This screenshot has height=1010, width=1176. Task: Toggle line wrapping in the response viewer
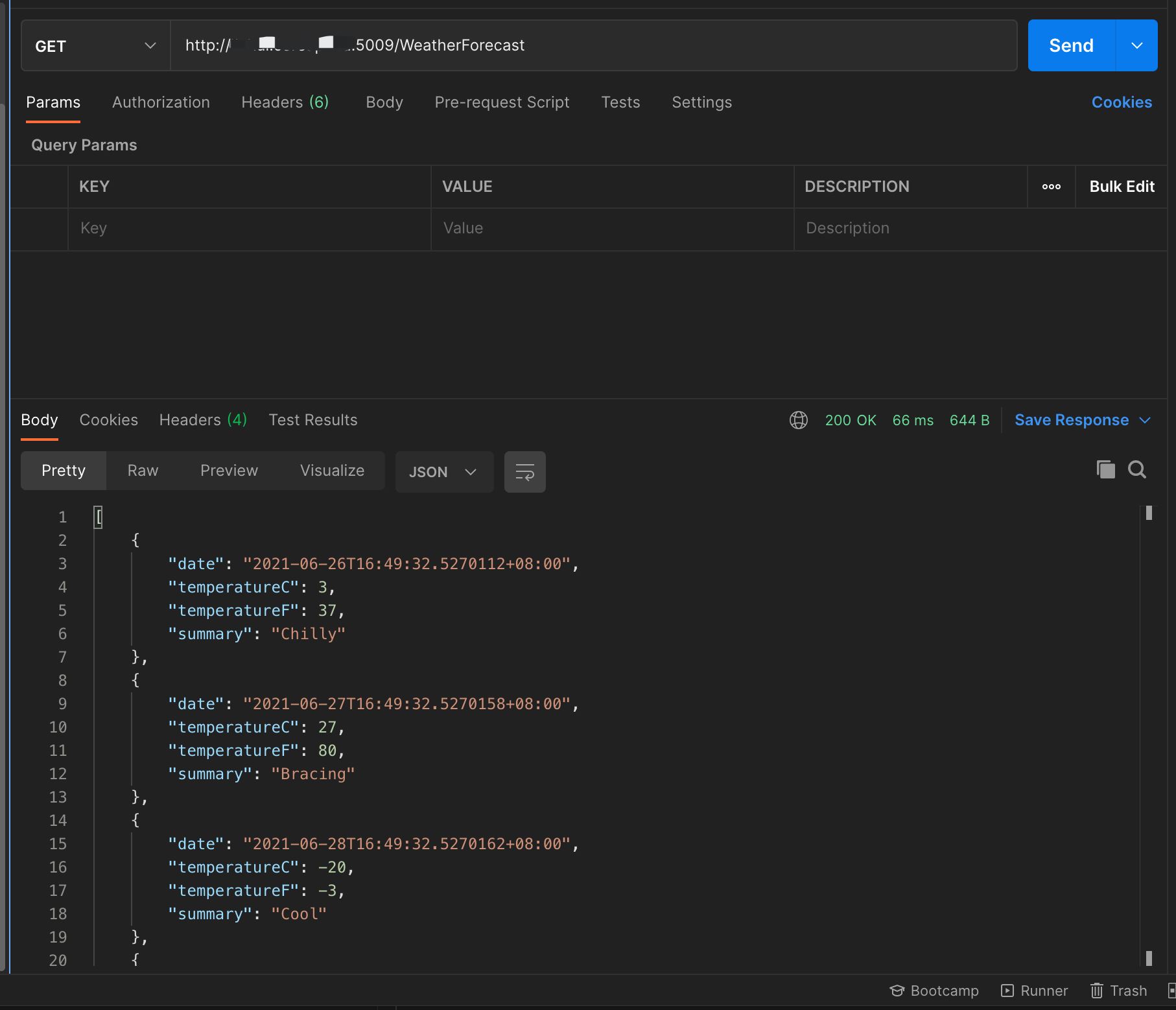point(524,471)
